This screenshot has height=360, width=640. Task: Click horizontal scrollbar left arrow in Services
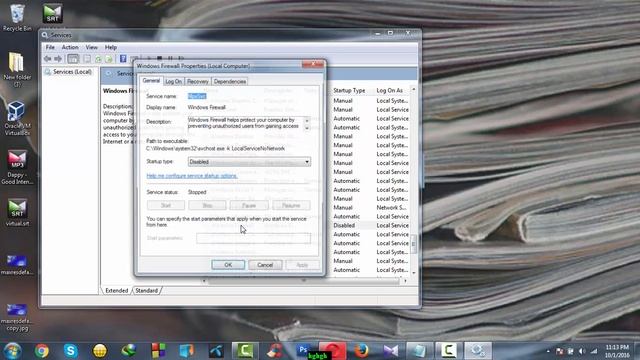coord(204,281)
